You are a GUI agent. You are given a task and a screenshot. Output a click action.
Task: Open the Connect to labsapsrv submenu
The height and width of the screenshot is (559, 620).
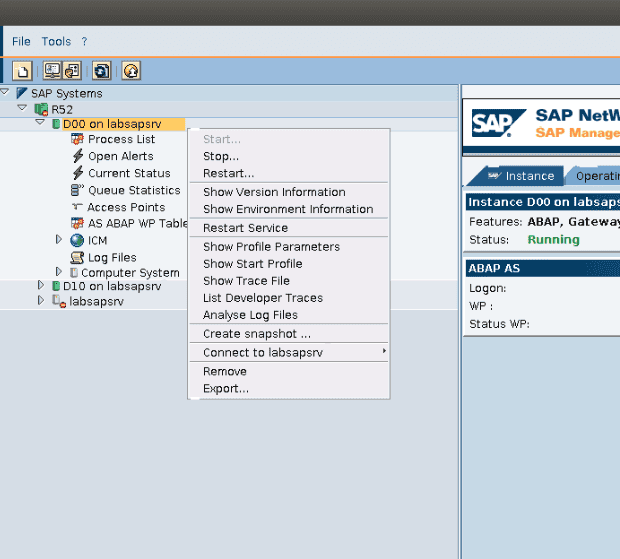[289, 353]
